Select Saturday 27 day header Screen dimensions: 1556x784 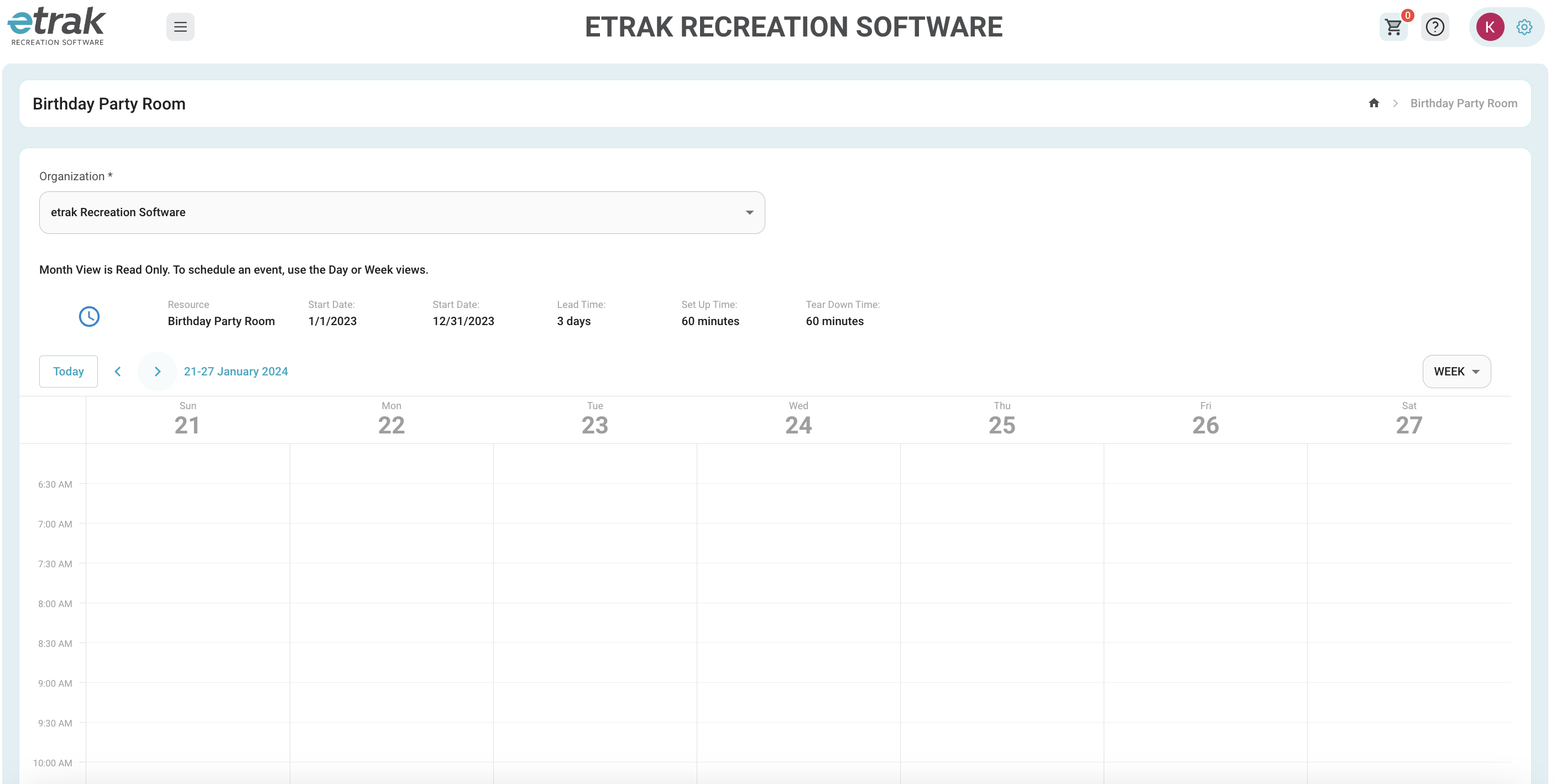tap(1408, 419)
